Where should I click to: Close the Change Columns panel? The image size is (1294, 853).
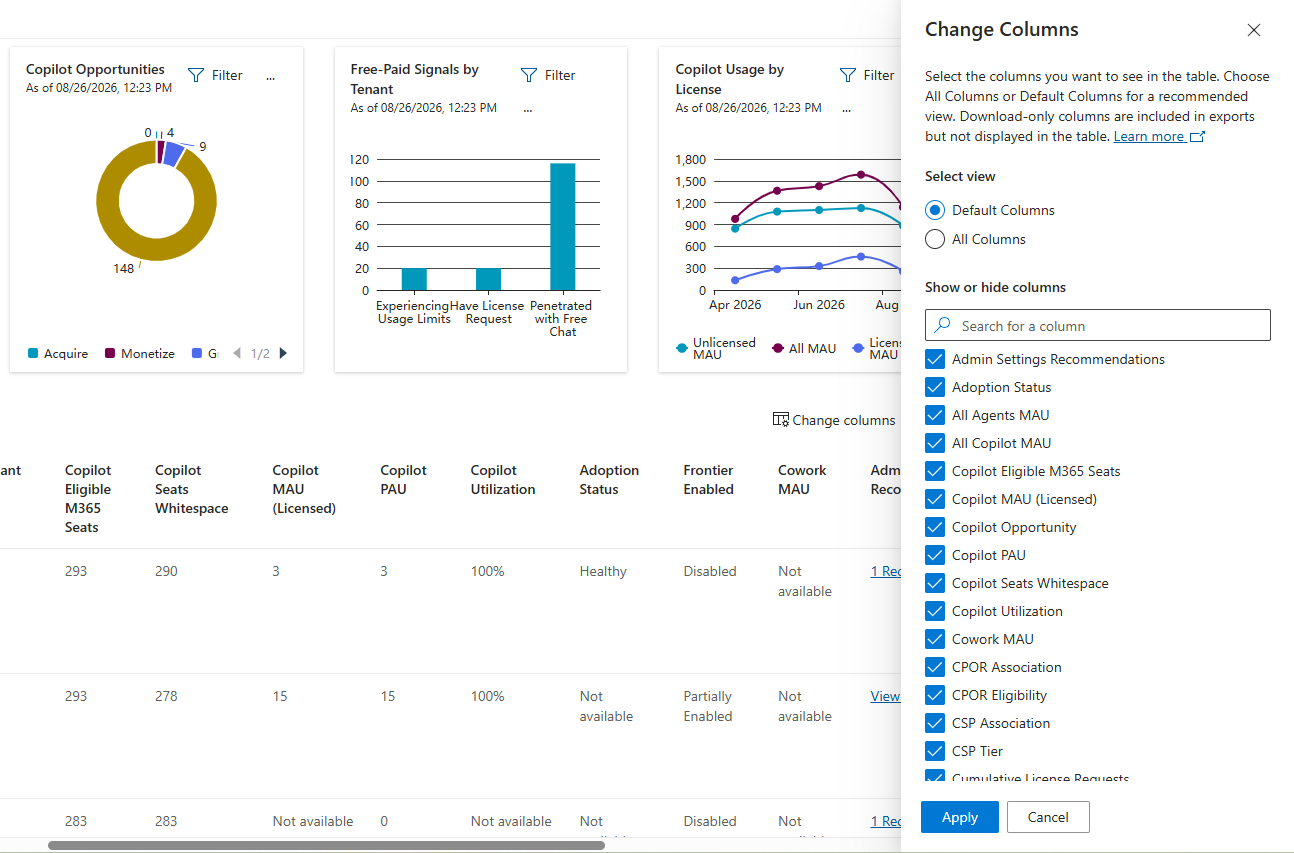1254,30
